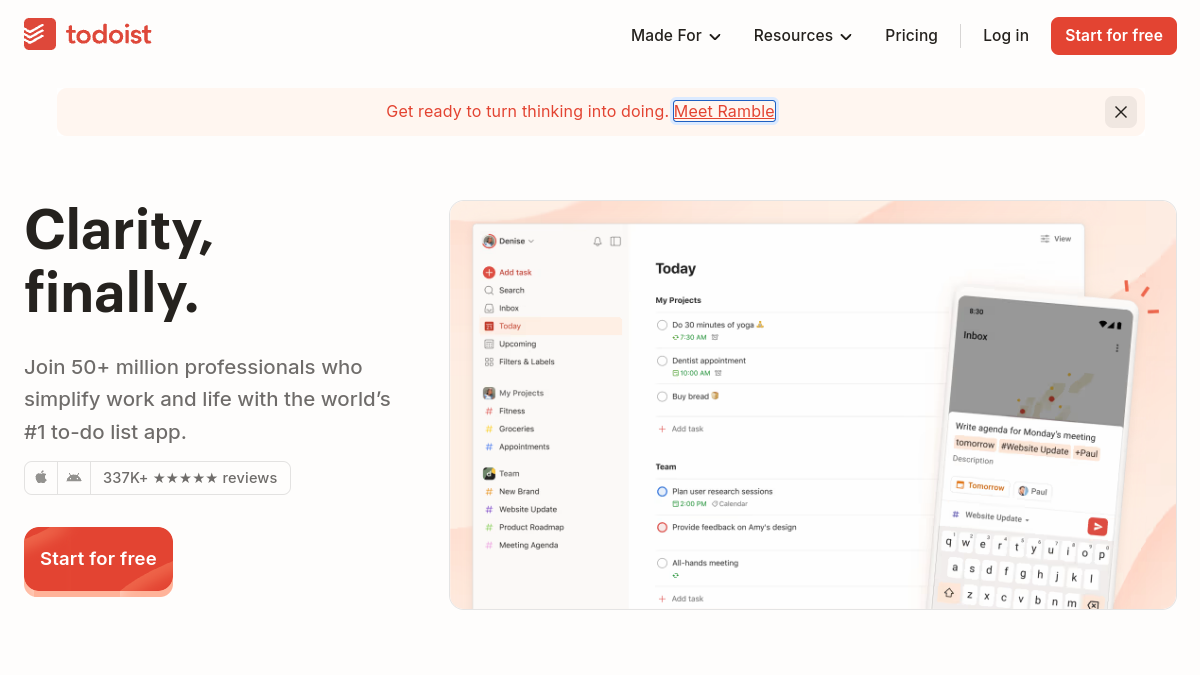Tap the p key on the phone keyboard
Image resolution: width=1200 pixels, height=675 pixels.
(x=1101, y=554)
